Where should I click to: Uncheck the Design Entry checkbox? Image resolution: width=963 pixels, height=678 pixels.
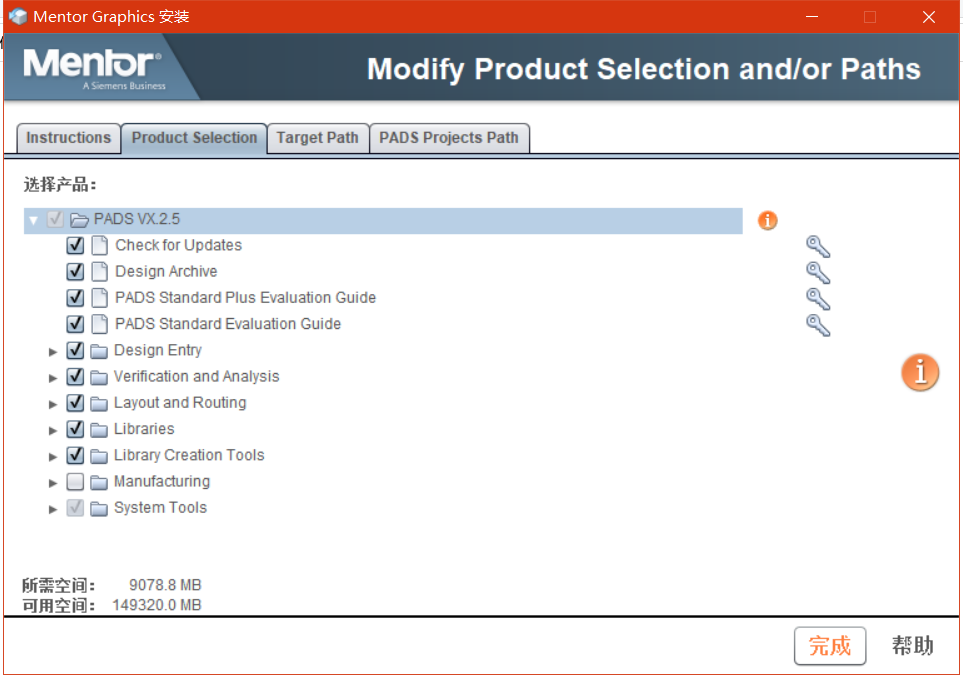(x=75, y=350)
